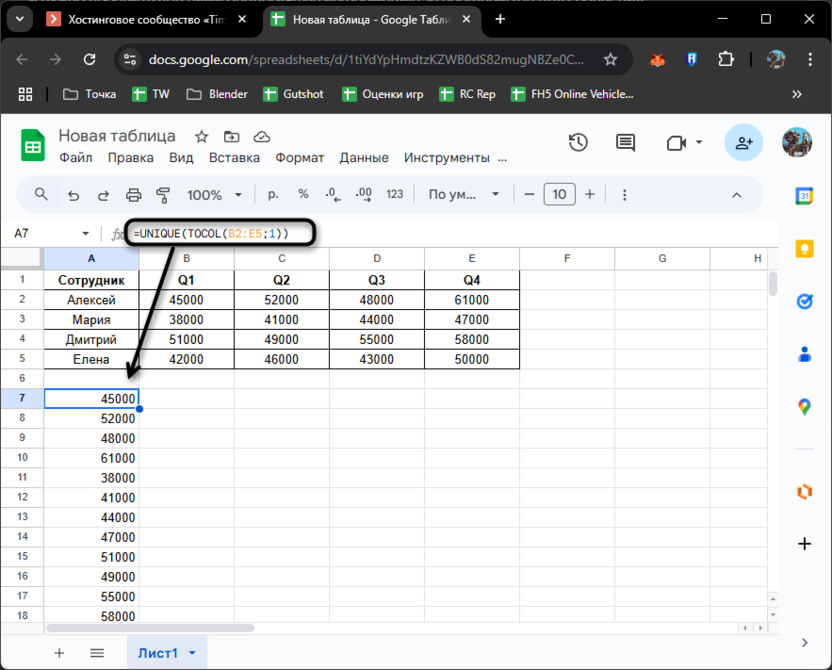Increase font size with plus button
Image resolution: width=832 pixels, height=670 pixels.
pos(590,195)
